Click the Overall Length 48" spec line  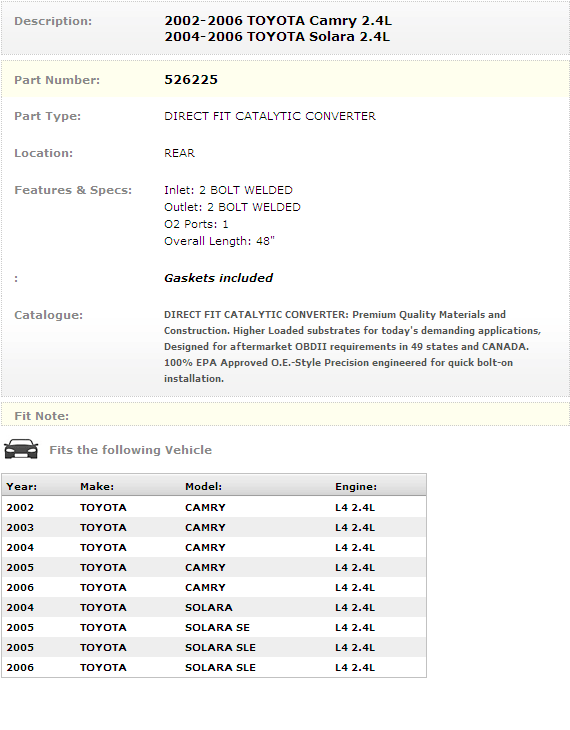pos(219,241)
